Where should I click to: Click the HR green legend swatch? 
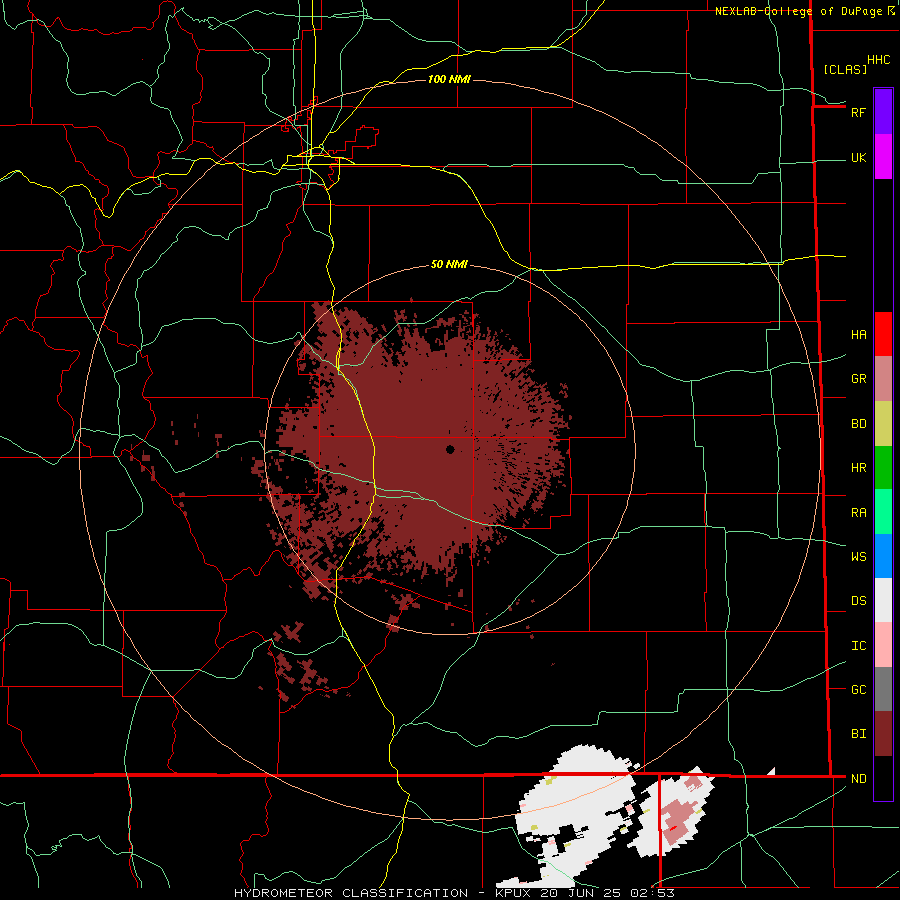point(883,468)
